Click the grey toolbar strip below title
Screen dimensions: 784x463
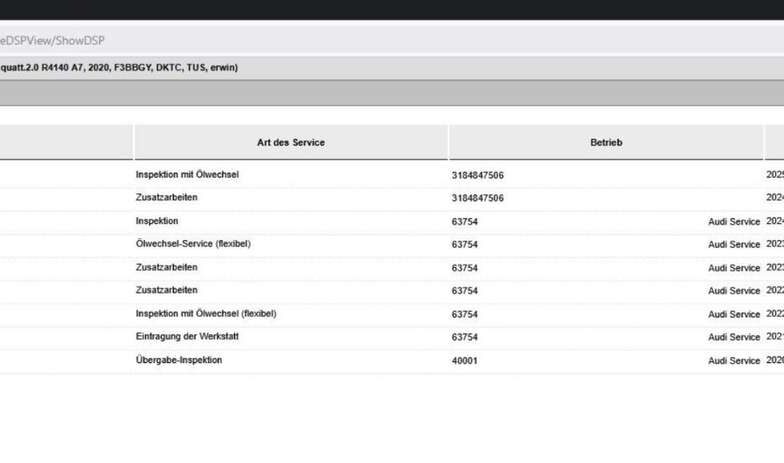(x=392, y=93)
